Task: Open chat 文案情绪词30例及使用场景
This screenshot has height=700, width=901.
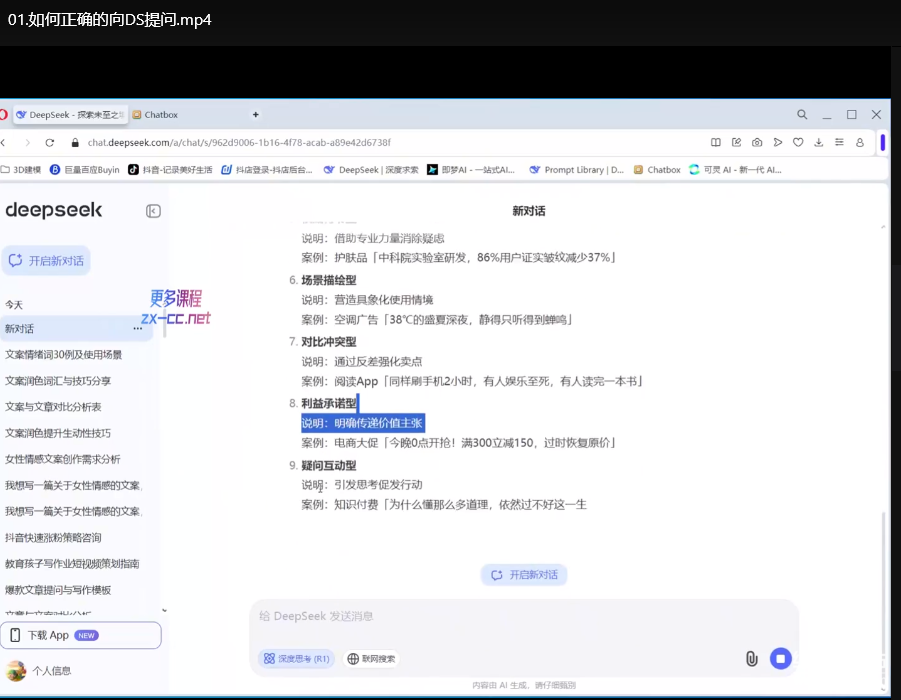Action: click(64, 355)
